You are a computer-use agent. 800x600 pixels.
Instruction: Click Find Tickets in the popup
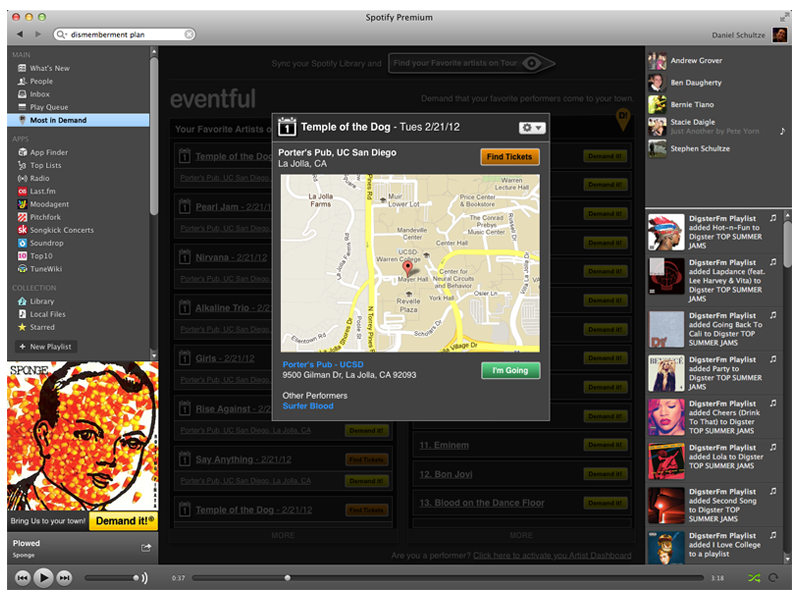coord(509,157)
